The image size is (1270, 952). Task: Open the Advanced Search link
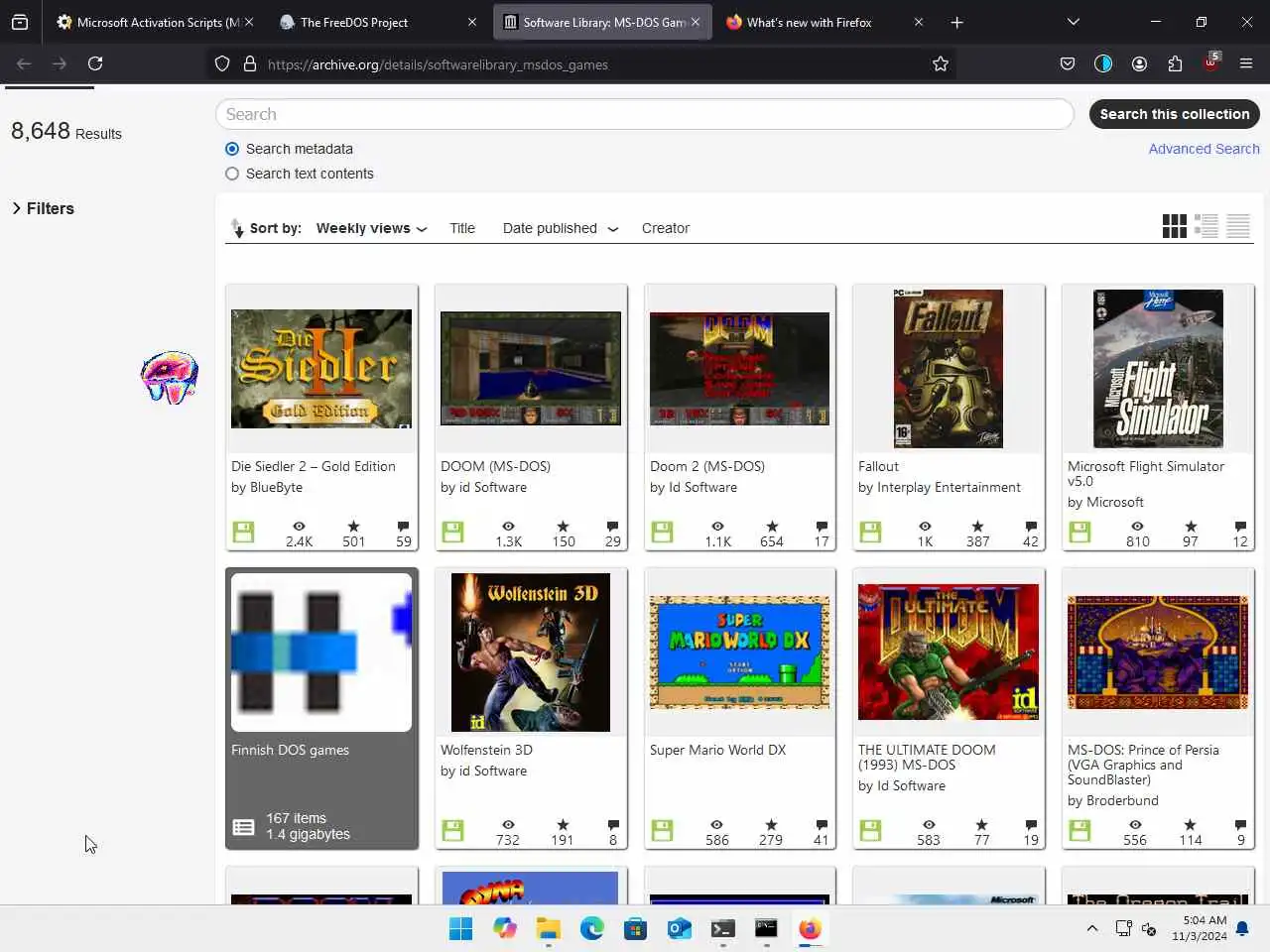pyautogui.click(x=1204, y=149)
